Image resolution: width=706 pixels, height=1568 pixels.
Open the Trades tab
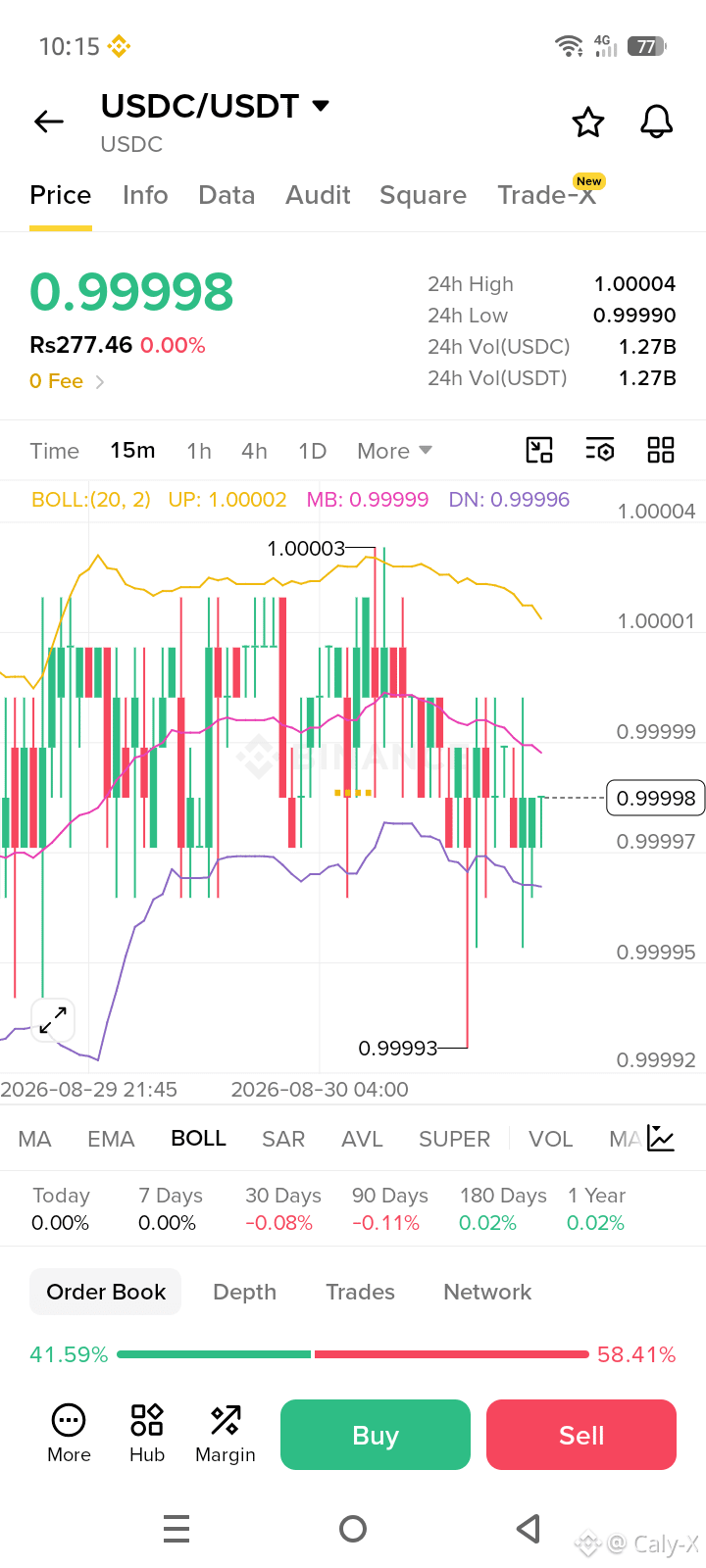tap(360, 1292)
